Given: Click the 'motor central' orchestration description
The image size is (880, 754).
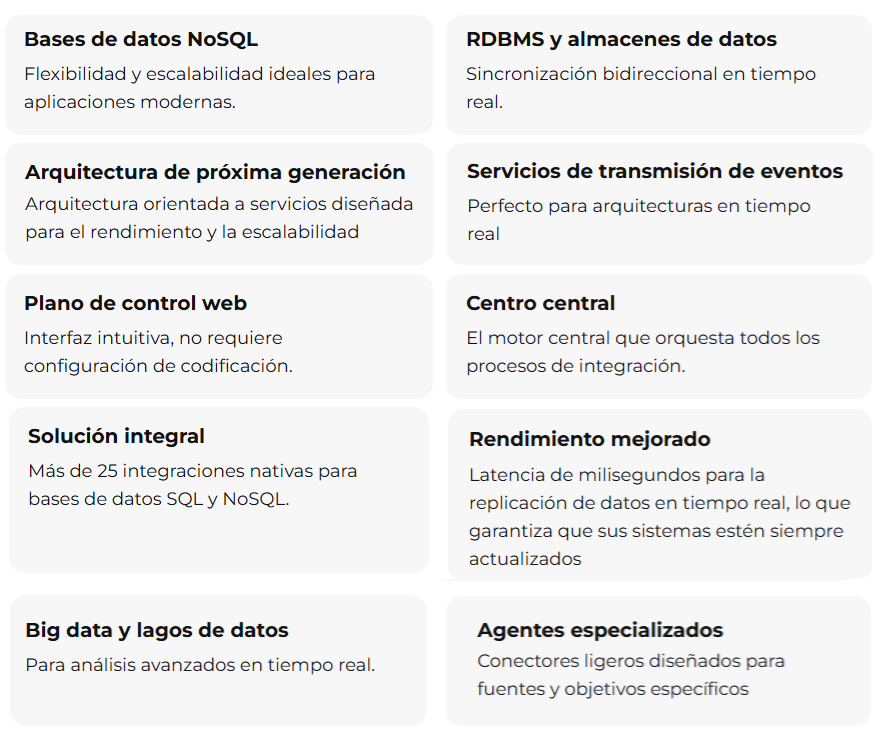Looking at the screenshot, I should (642, 351).
